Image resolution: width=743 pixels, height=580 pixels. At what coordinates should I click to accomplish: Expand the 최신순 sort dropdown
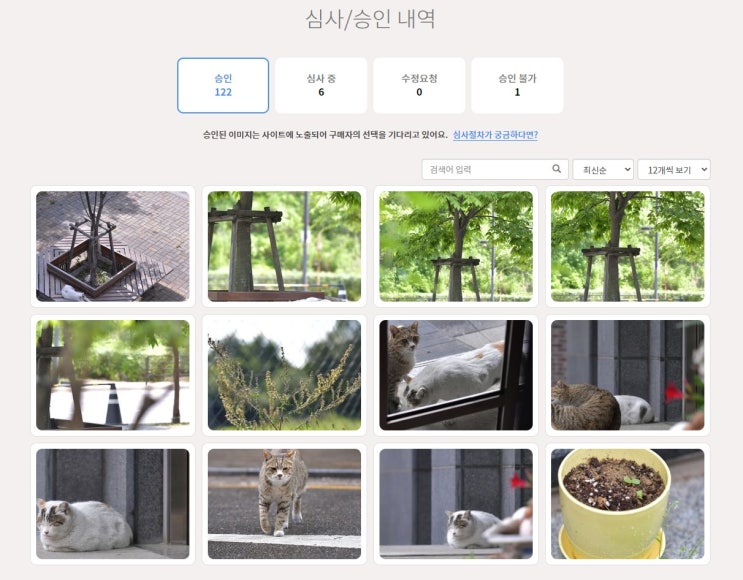click(x=603, y=169)
